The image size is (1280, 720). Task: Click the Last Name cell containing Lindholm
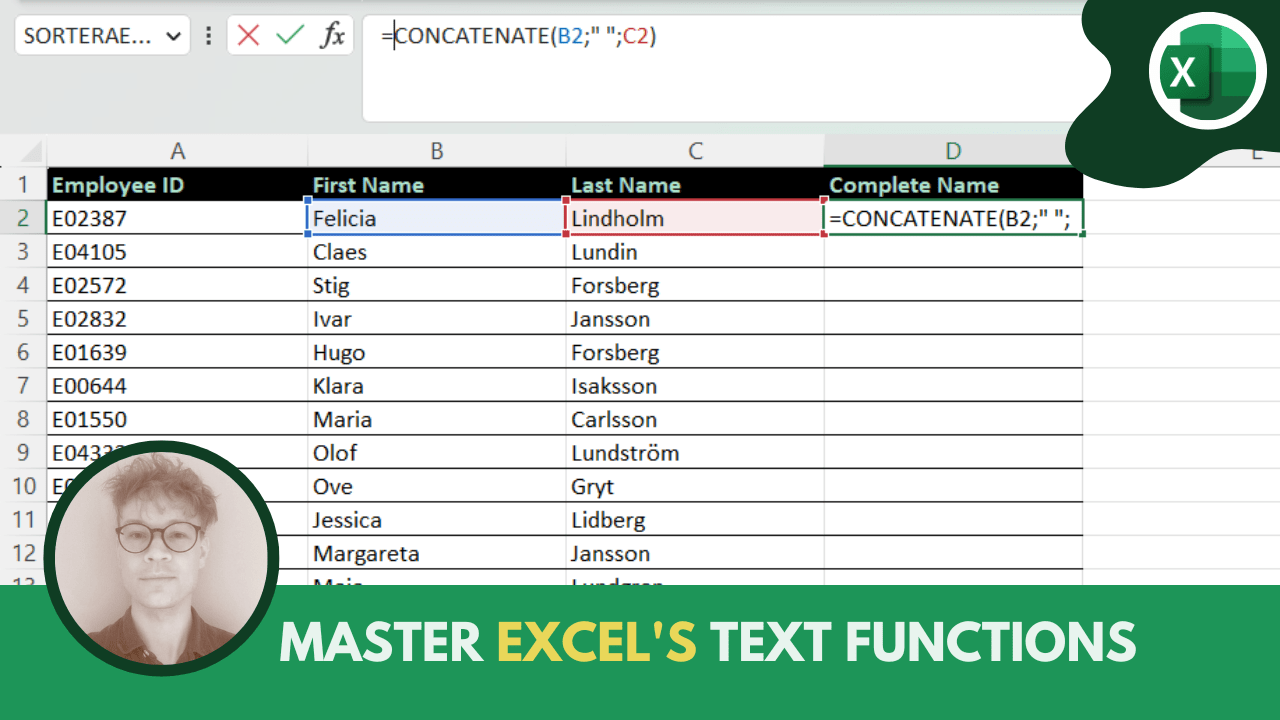coord(695,218)
